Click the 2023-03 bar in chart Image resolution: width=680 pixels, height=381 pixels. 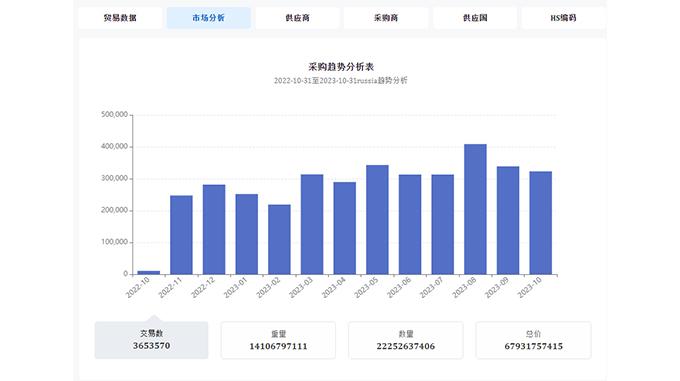[x=312, y=225]
